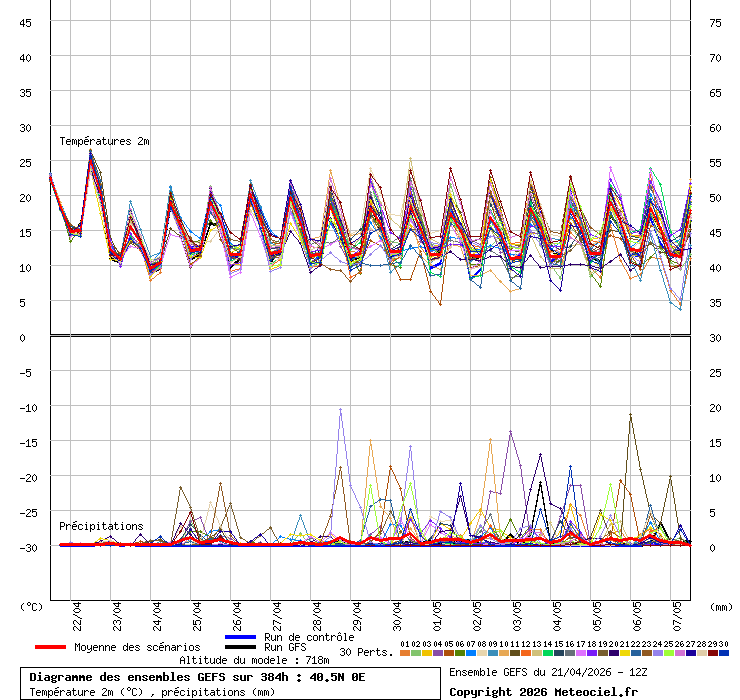This screenshot has width=740, height=700.
Task: Click the (°C) unit label
Action: (x=32, y=606)
